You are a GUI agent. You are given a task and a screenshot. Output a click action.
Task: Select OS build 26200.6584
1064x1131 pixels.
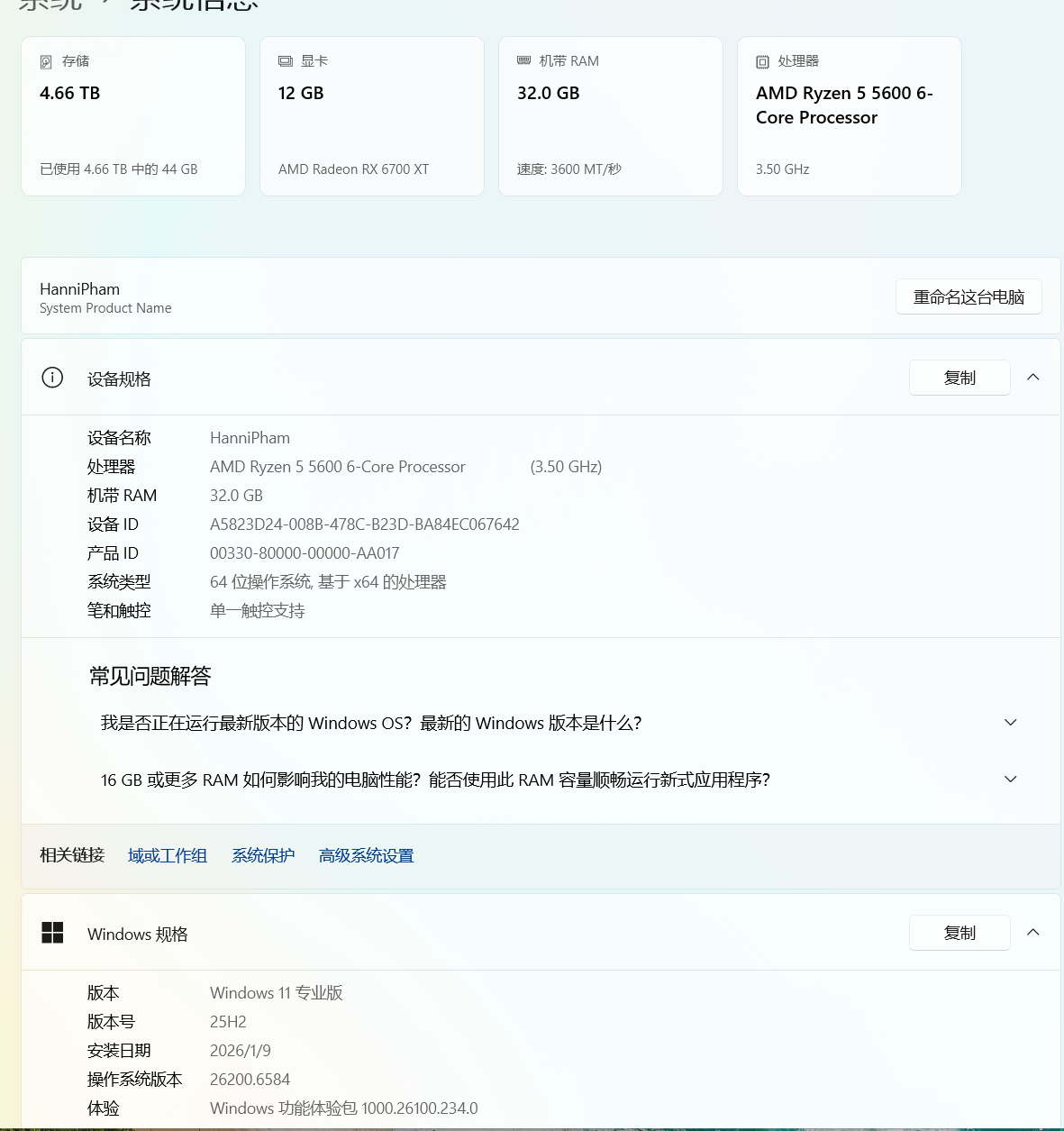point(250,1080)
